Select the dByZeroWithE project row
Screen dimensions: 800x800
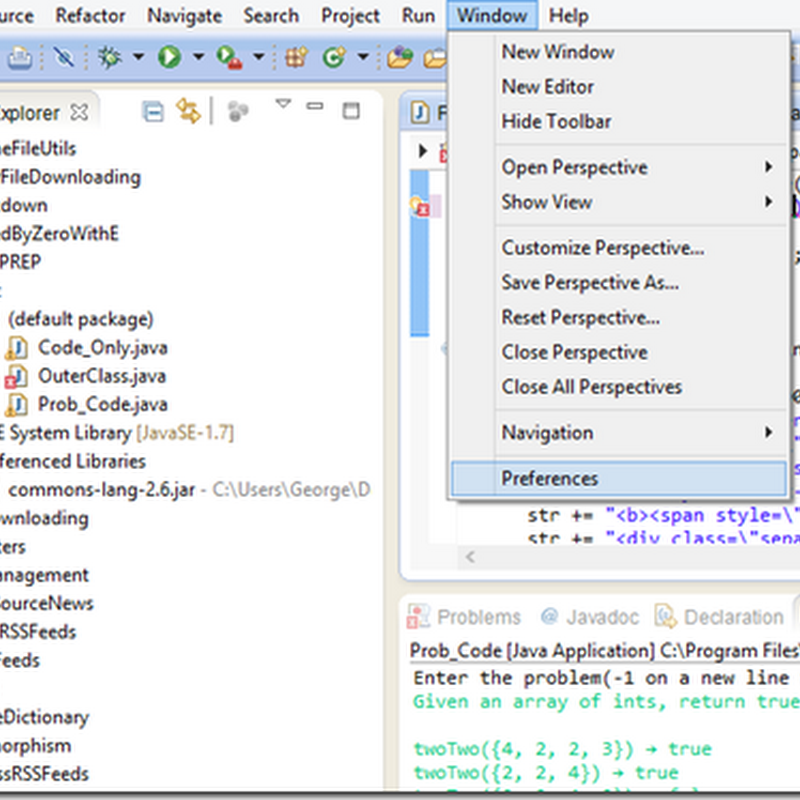pos(59,234)
